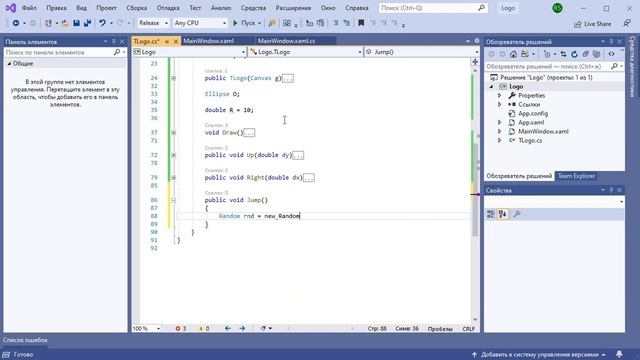Collapse the Jump() method outline
This screenshot has width=640, height=360.
pyautogui.click(x=173, y=200)
